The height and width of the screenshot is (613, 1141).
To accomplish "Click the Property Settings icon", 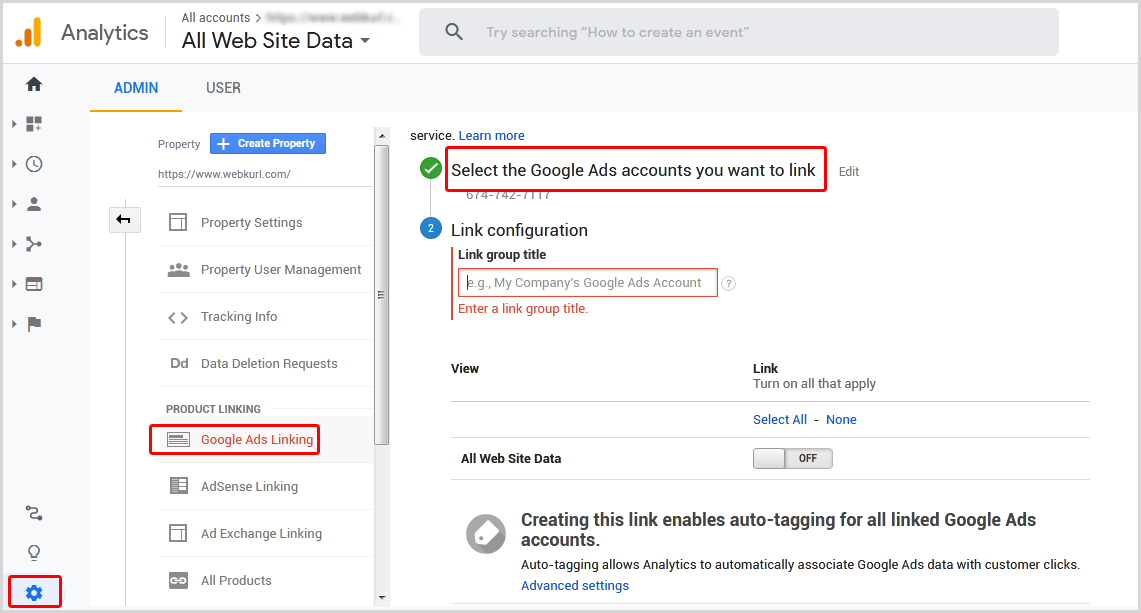I will 178,222.
